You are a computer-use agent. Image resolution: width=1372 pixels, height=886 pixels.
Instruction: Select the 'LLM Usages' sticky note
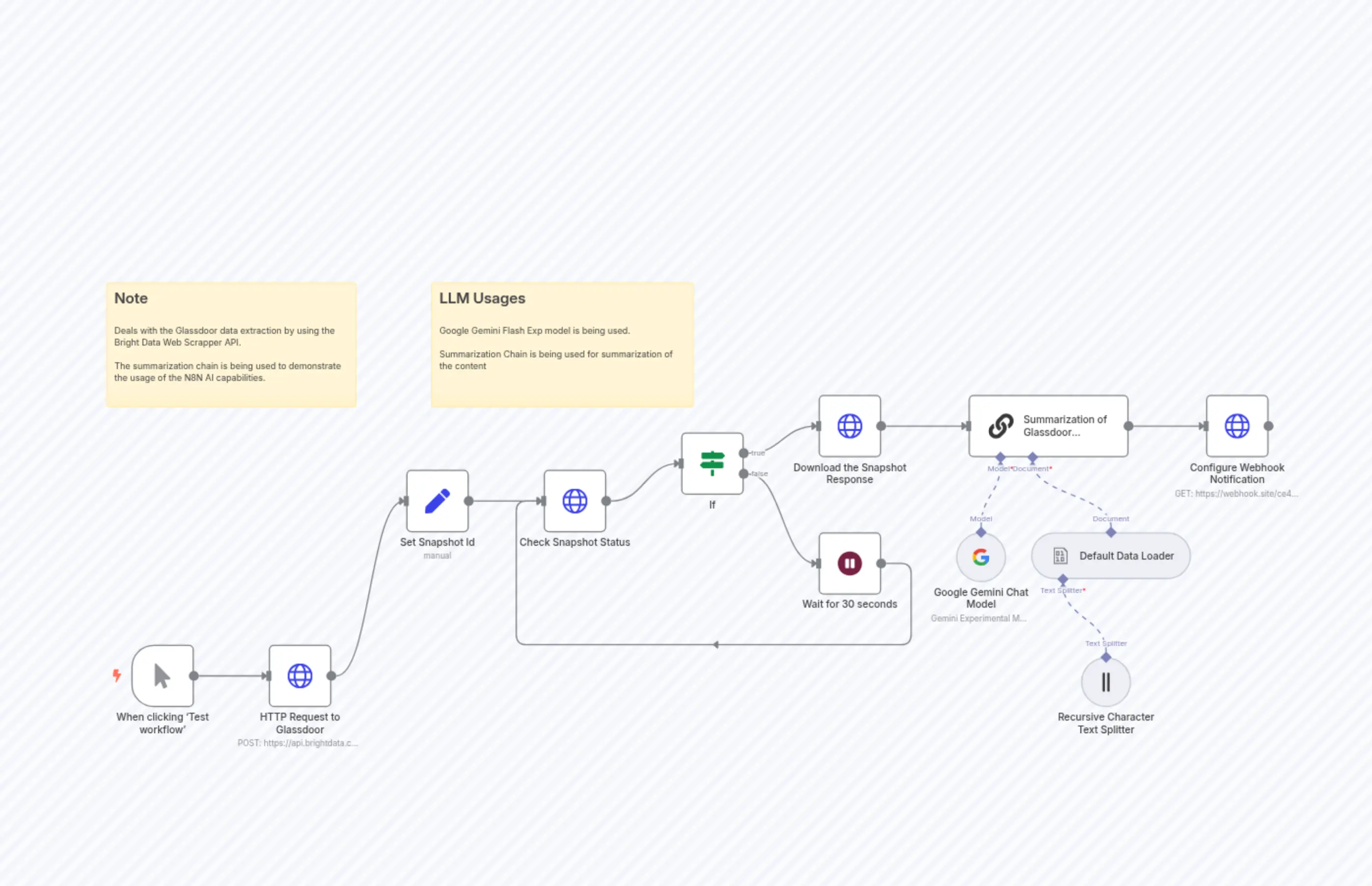coord(562,344)
